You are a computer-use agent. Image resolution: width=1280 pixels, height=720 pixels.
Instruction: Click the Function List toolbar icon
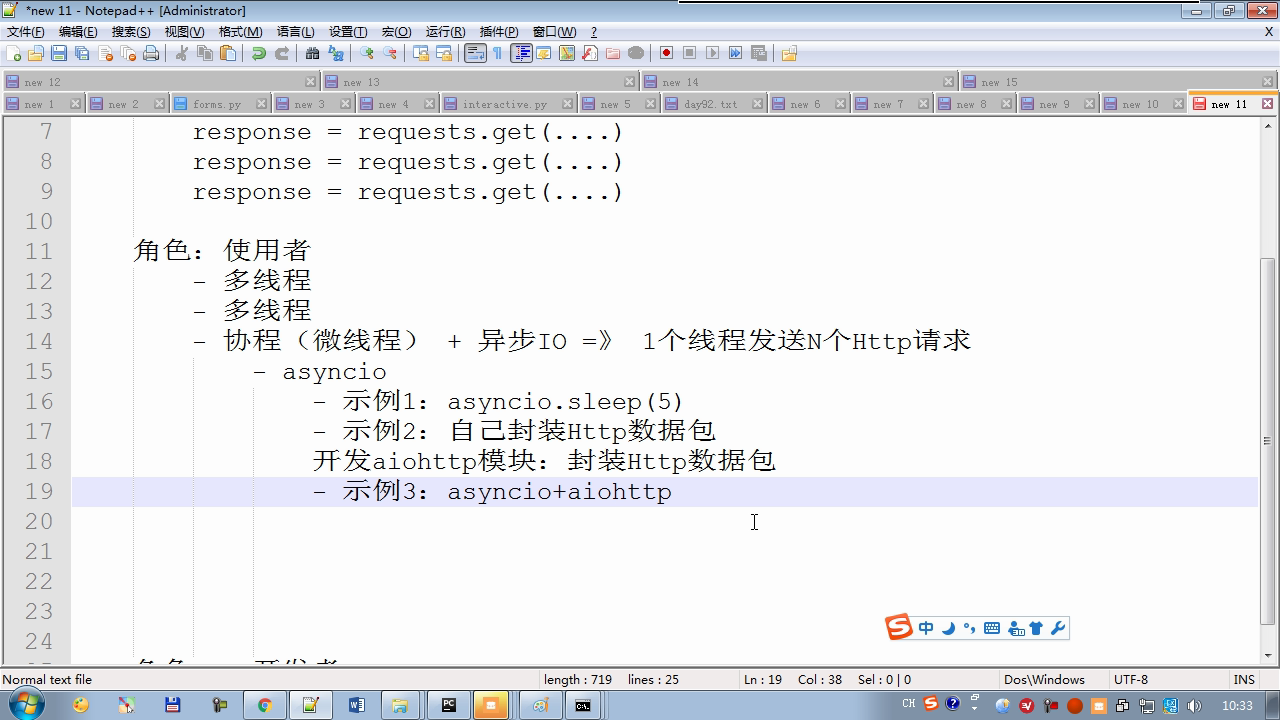(x=590, y=53)
